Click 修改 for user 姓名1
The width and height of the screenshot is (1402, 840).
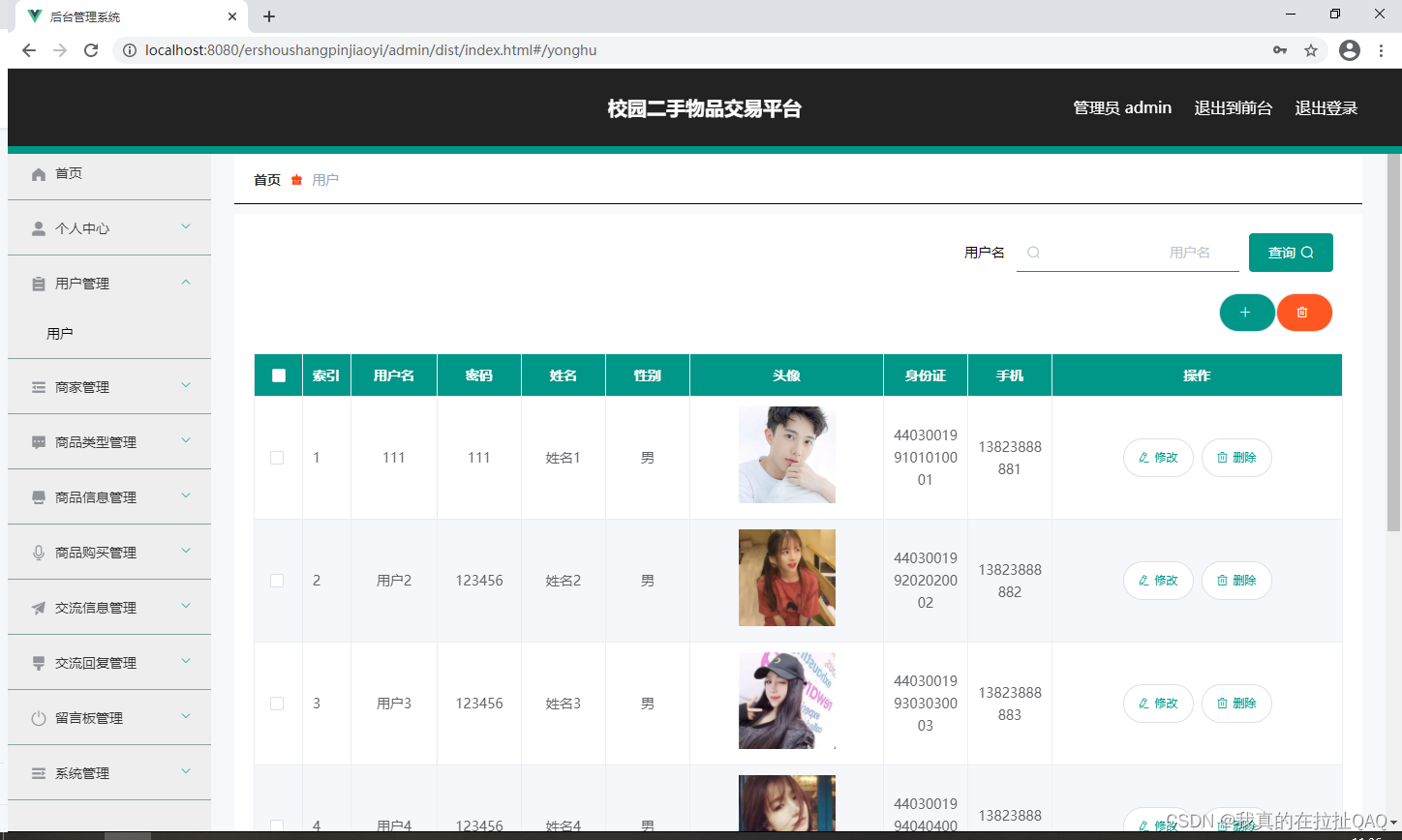click(1158, 458)
